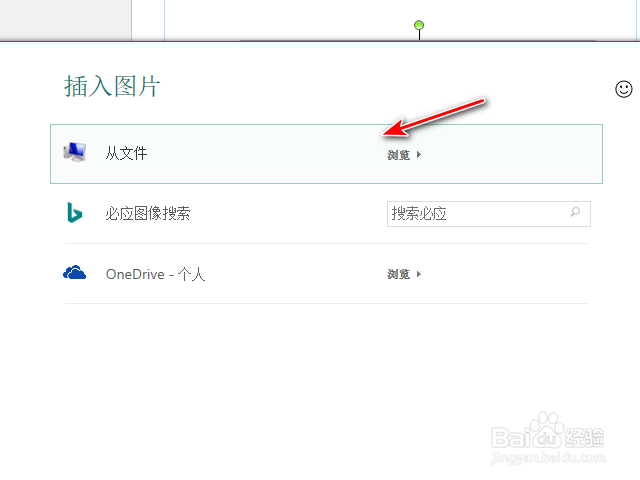Click 浏览 in the 从文件 row
The width and height of the screenshot is (640, 480).
[398, 155]
